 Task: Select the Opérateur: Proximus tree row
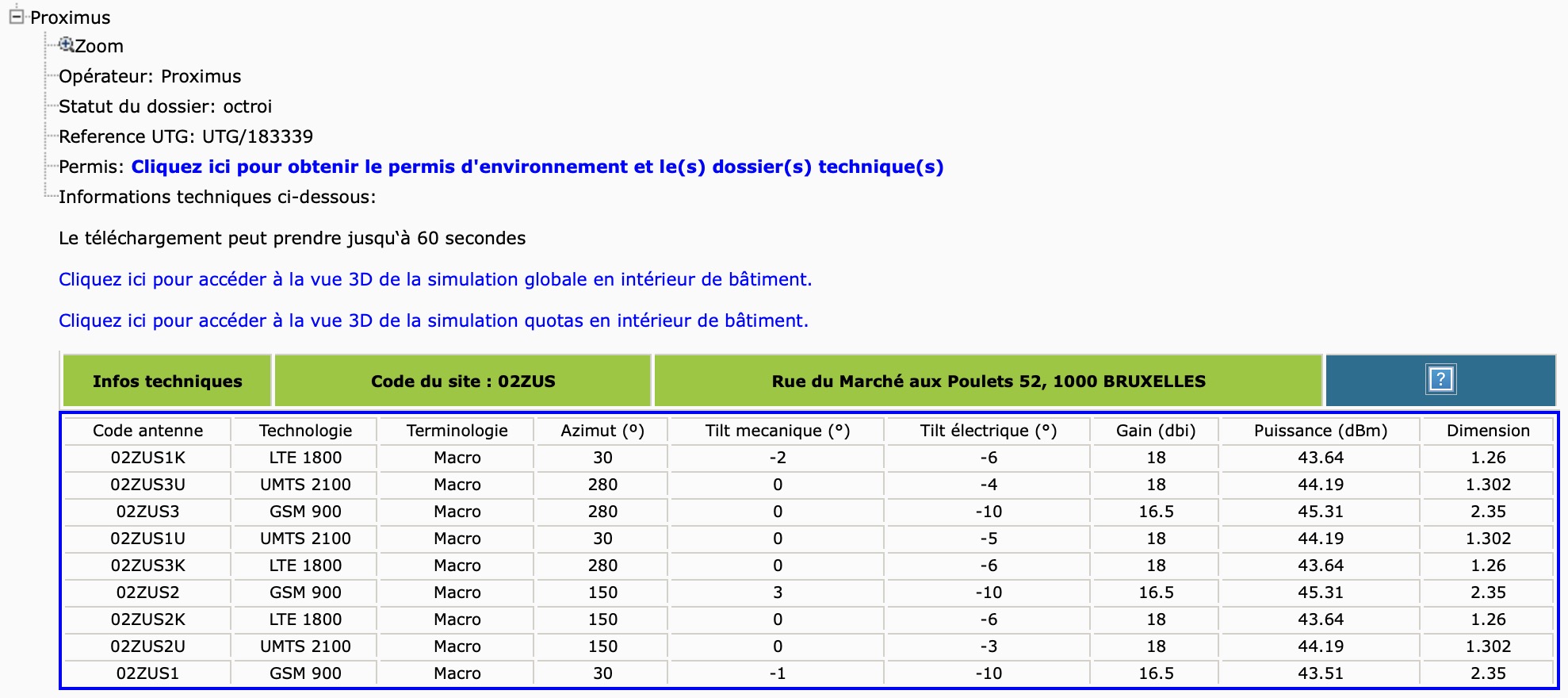coord(150,76)
